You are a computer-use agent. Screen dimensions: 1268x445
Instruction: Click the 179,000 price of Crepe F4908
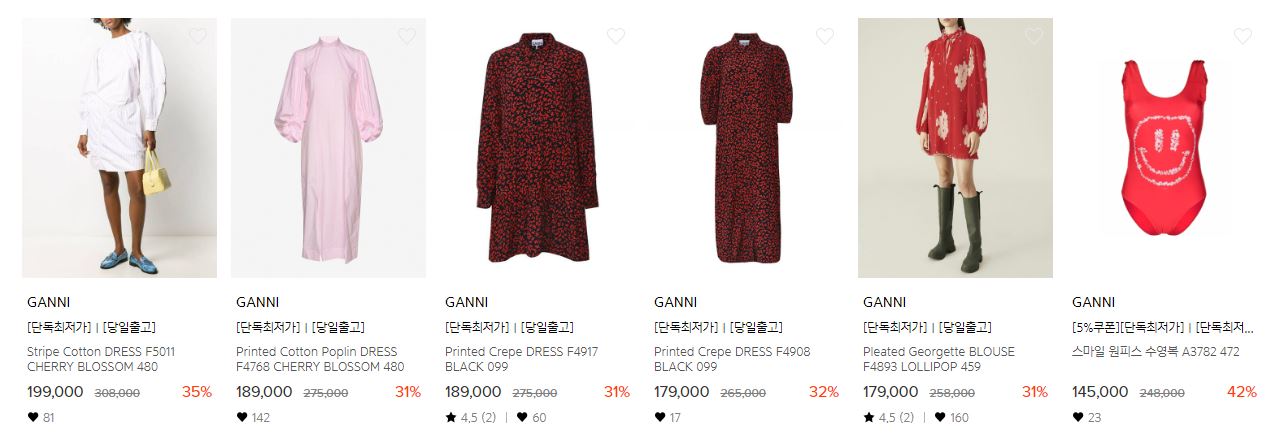[x=682, y=392]
